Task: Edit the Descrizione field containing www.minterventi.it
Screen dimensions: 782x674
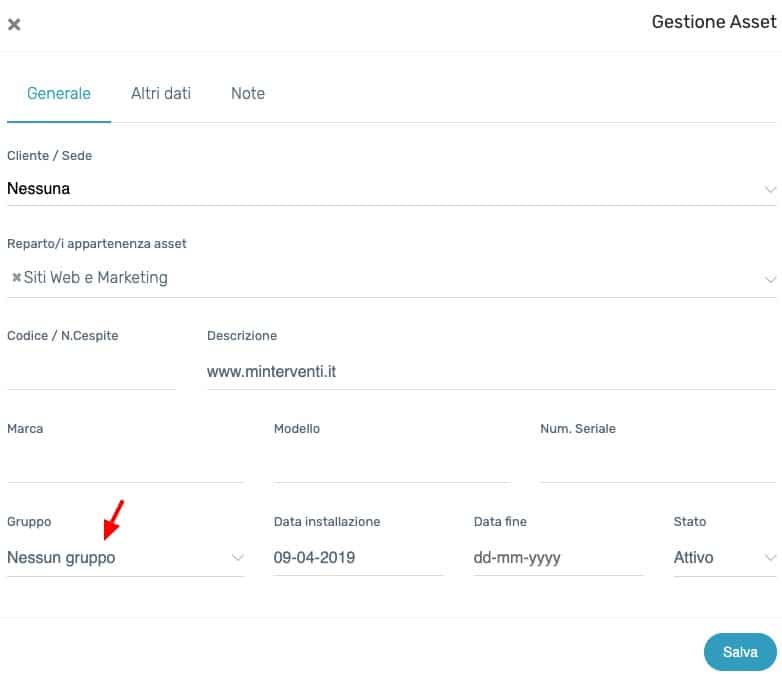Action: tap(491, 372)
